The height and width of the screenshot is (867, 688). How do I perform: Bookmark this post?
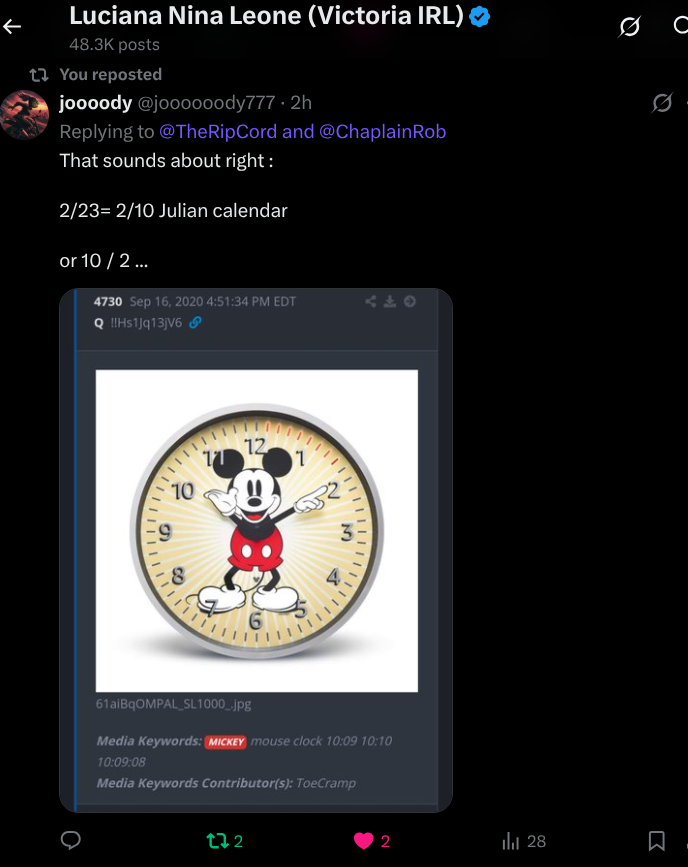pyautogui.click(x=656, y=841)
